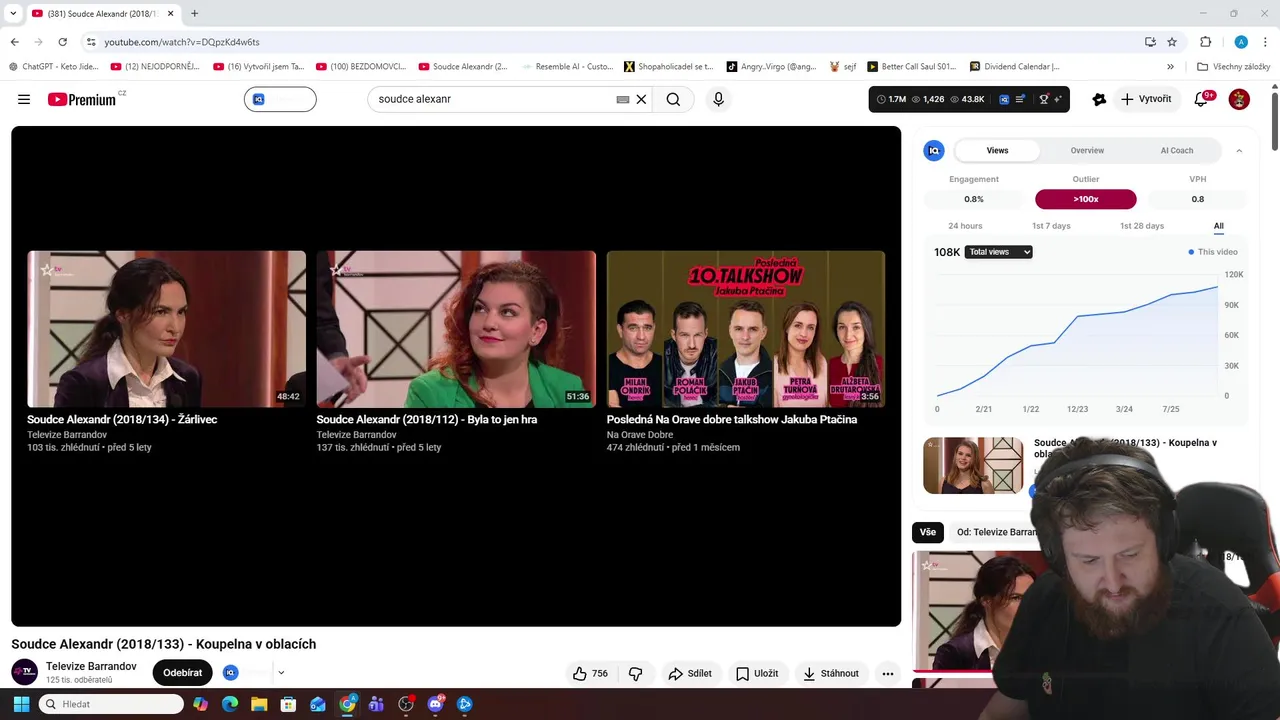This screenshot has width=1280, height=720.
Task: Launch Microsoft Edge from taskbar
Action: click(x=230, y=704)
